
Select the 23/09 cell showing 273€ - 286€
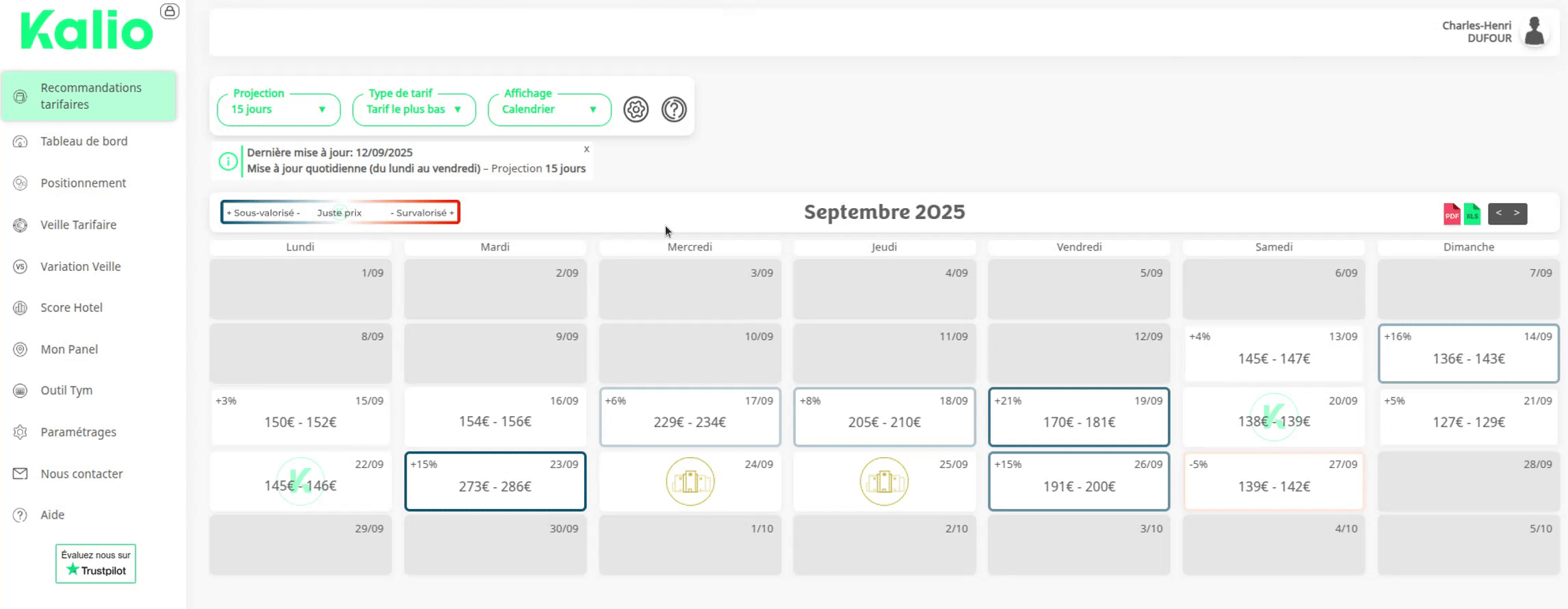[x=495, y=481]
